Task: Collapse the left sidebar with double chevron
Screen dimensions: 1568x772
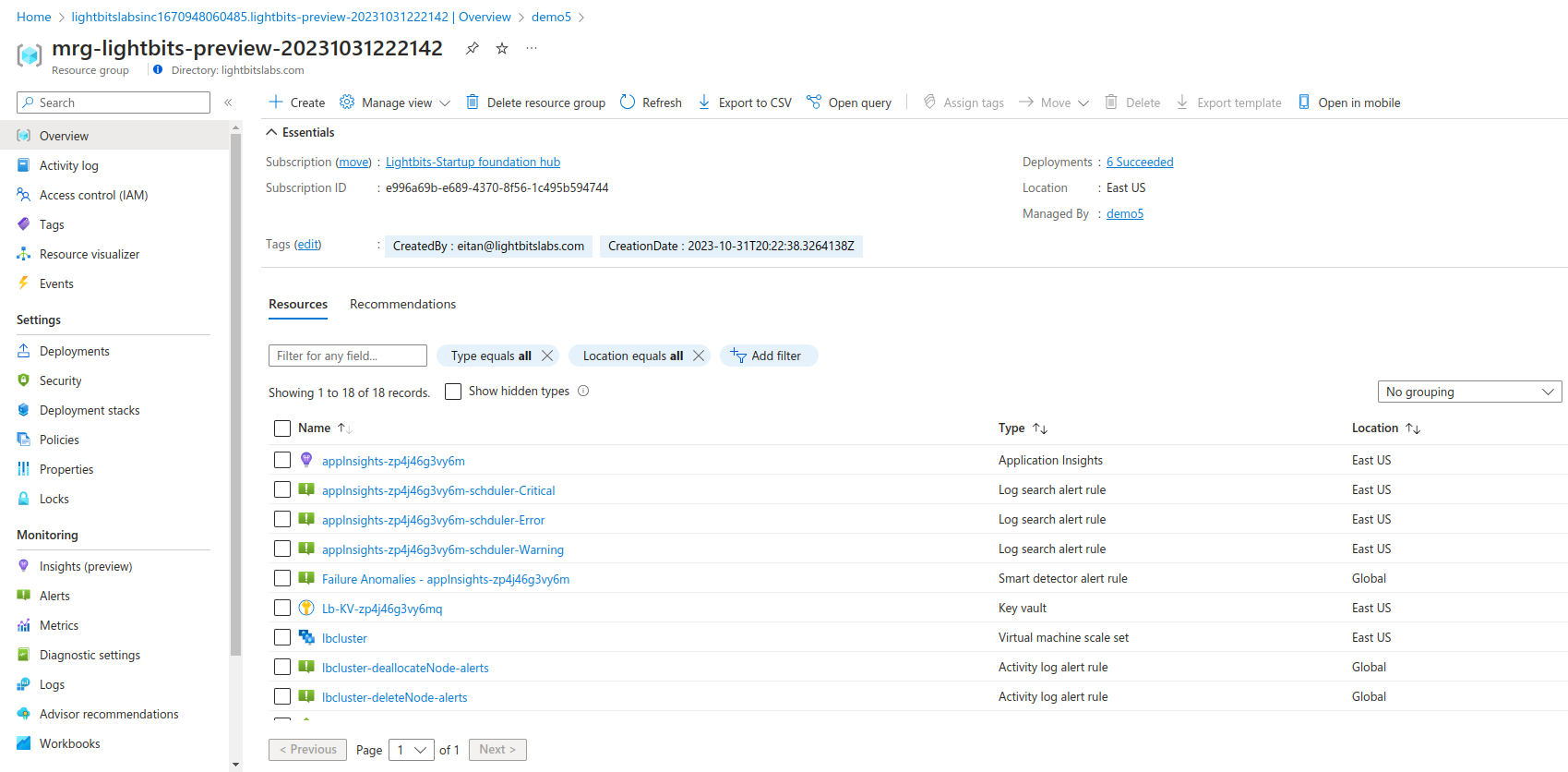Action: (228, 103)
